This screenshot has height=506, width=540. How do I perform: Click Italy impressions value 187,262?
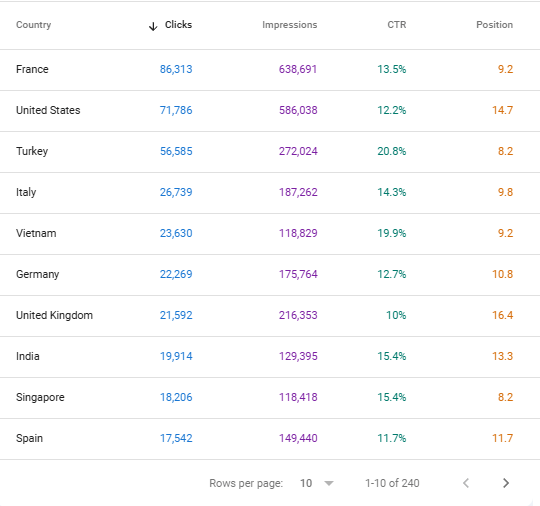tap(298, 192)
